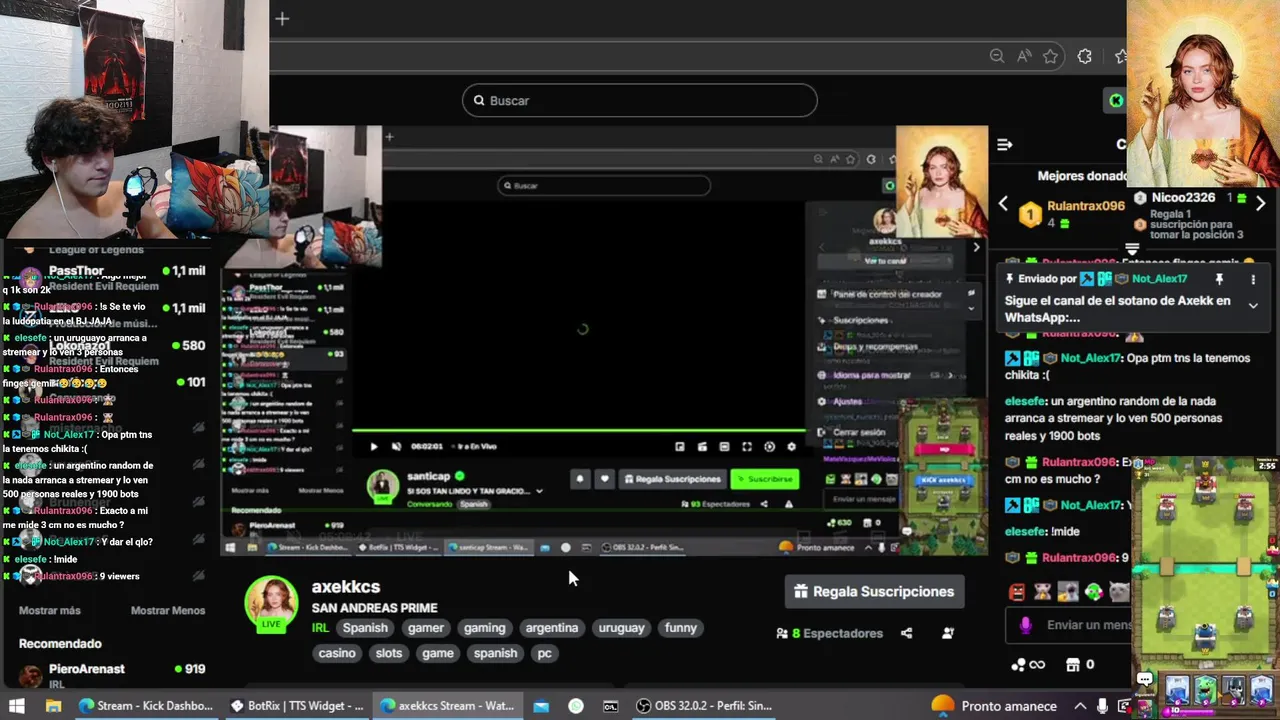Select Drops y recompensas menu entry
This screenshot has height=720, width=1280.
(x=874, y=347)
